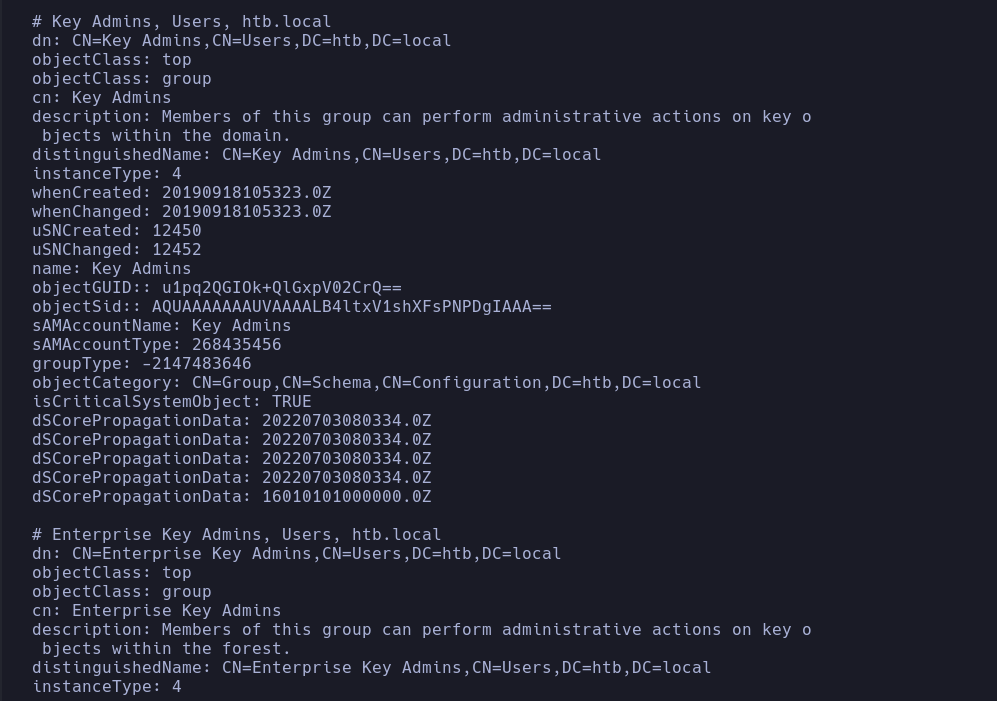Click the objectSid base64 value

click(351, 307)
